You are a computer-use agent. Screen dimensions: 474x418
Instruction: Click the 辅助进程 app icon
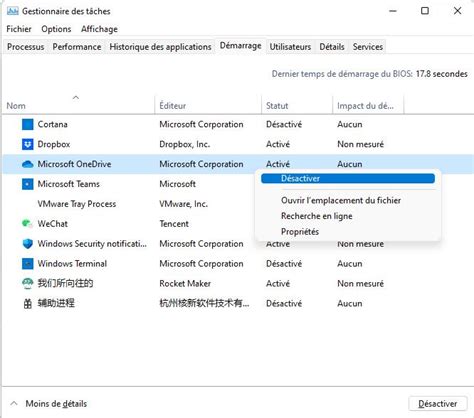27,303
